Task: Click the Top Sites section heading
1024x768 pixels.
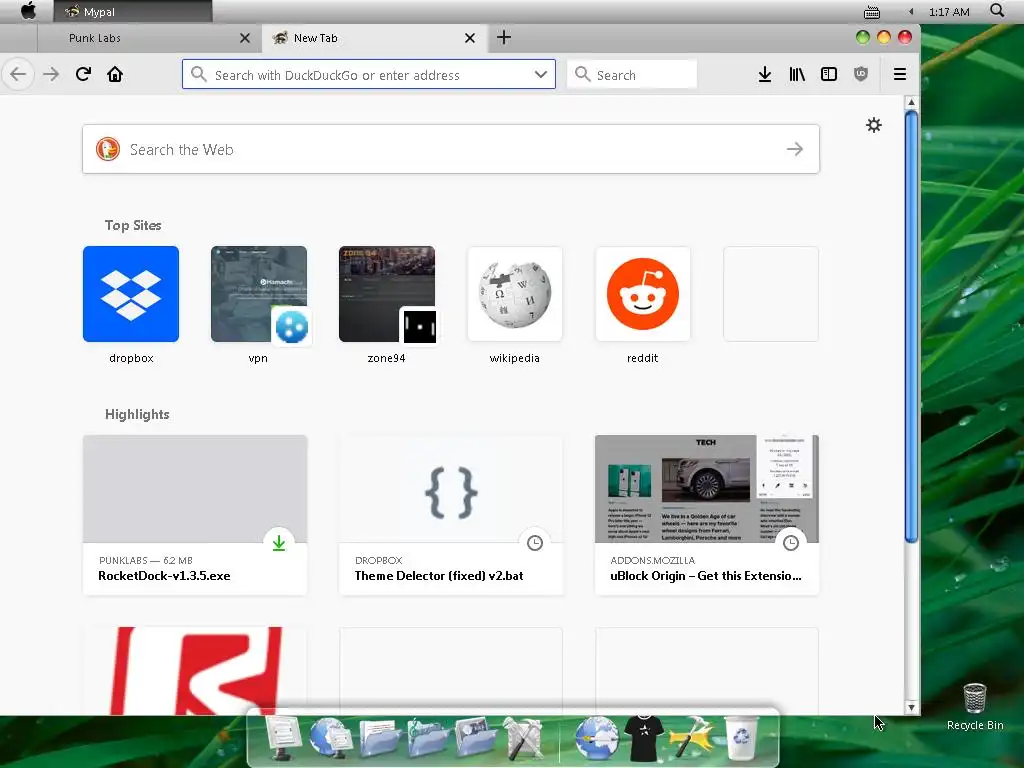Action: pos(133,225)
